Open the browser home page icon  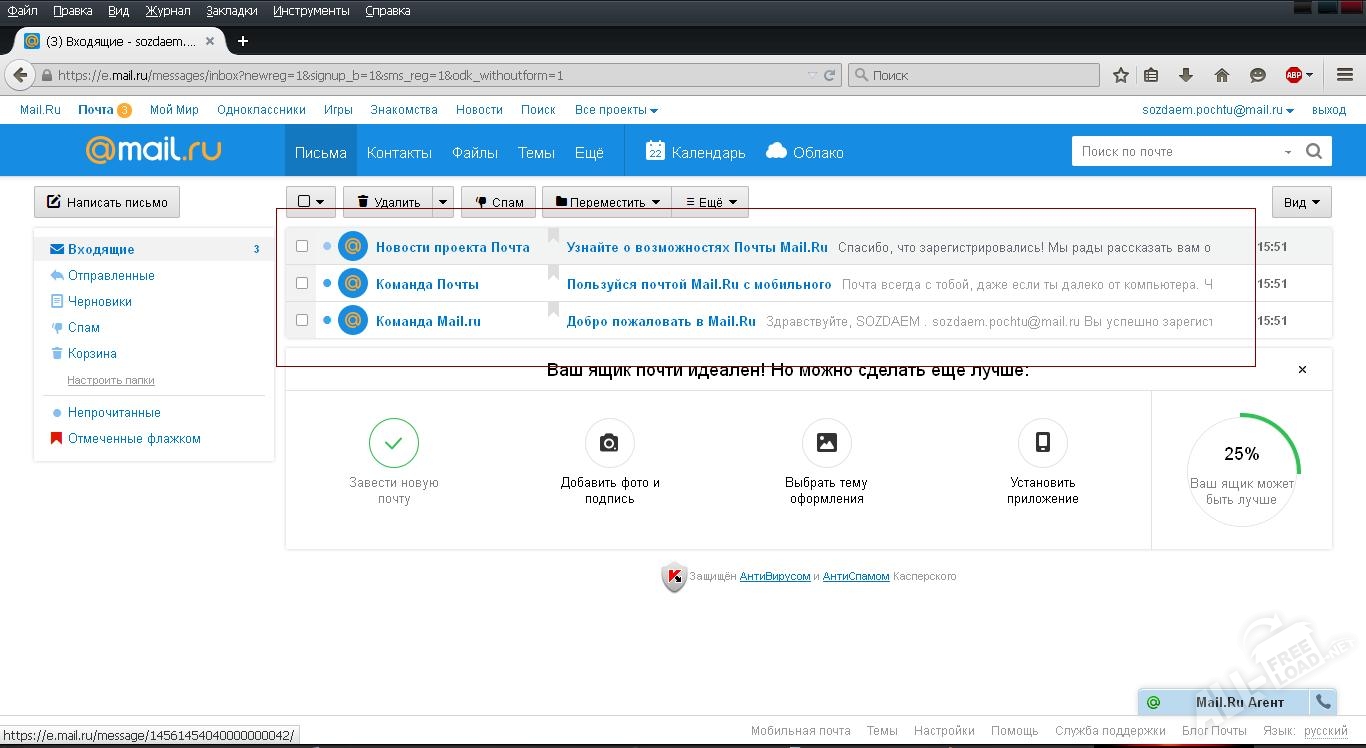point(1221,75)
